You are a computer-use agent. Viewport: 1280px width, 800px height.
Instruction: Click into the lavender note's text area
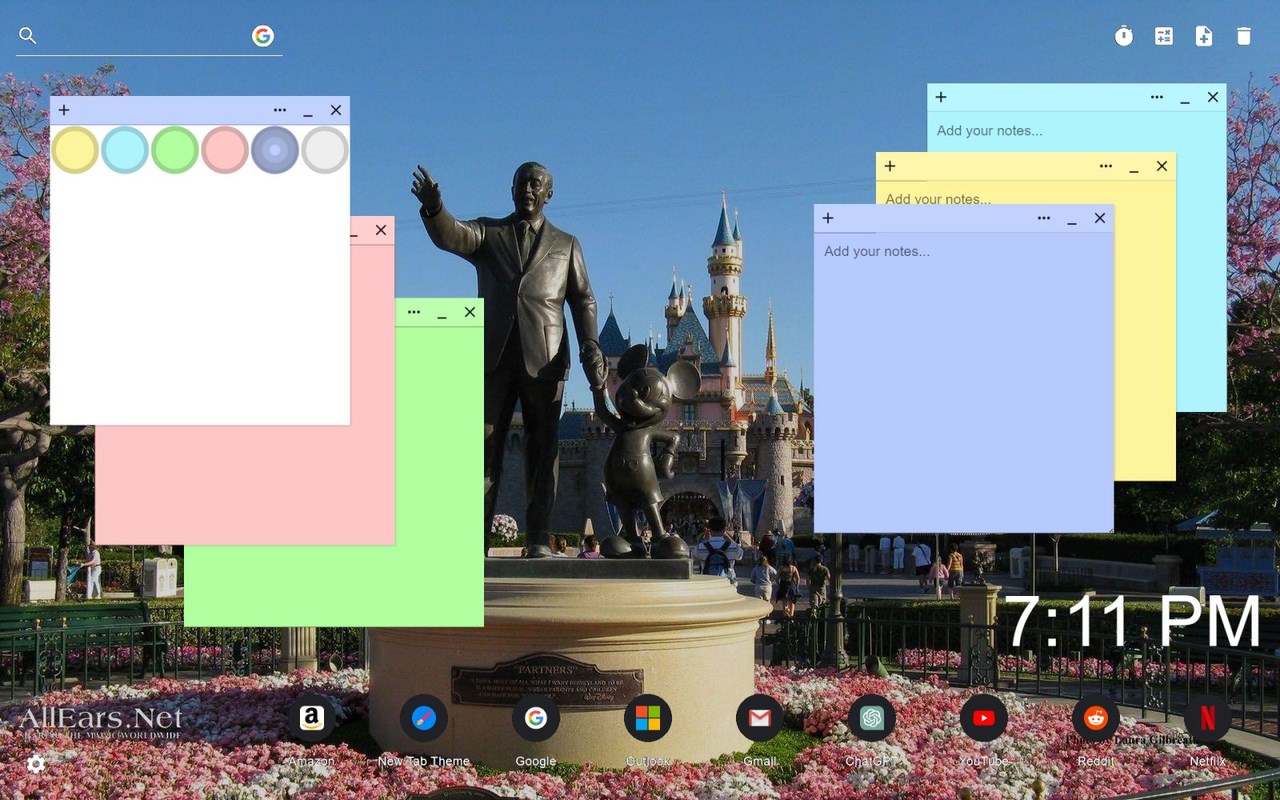(964, 382)
